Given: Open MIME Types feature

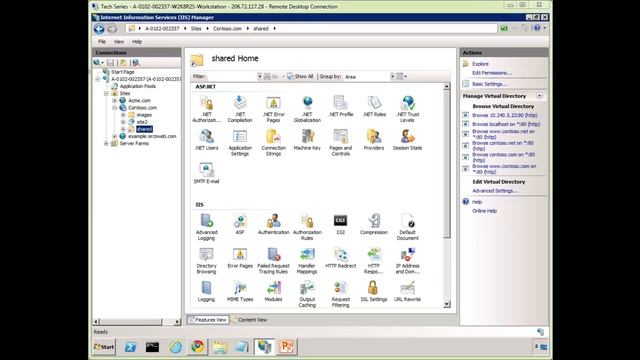Looking at the screenshot, I should (x=240, y=291).
